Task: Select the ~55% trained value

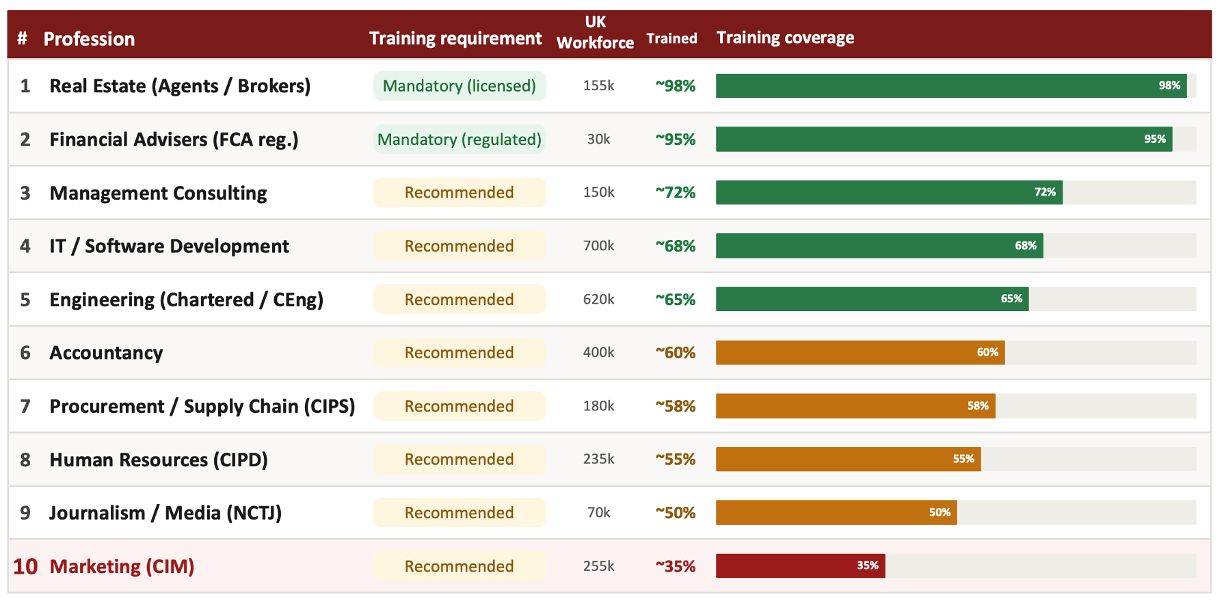Action: [x=675, y=459]
